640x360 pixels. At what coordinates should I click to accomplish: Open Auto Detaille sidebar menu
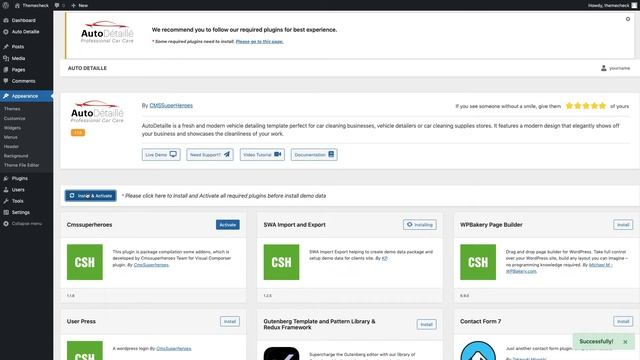26,31
